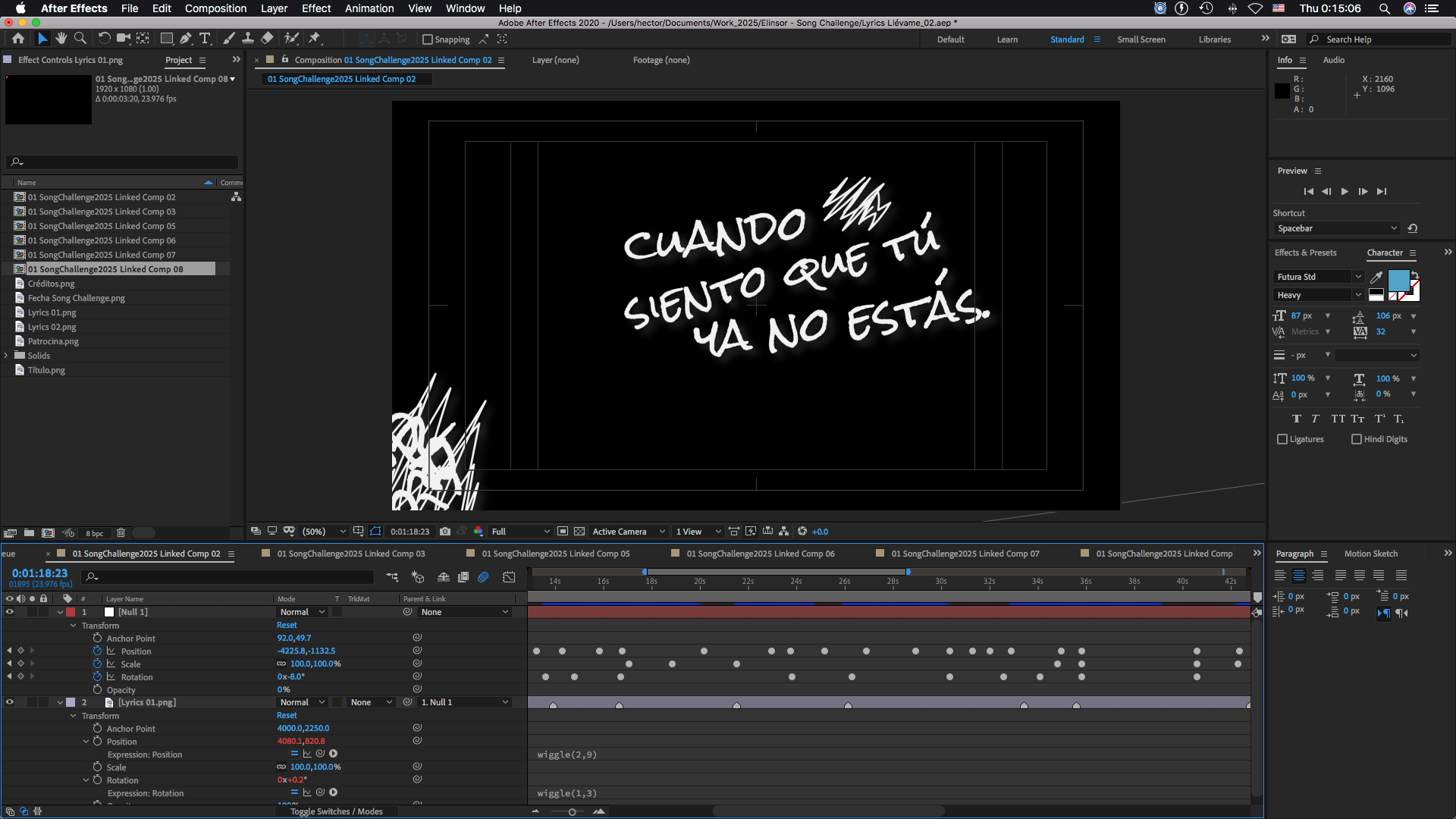
Task: Select the Rectangle shape tool
Action: pos(167,39)
